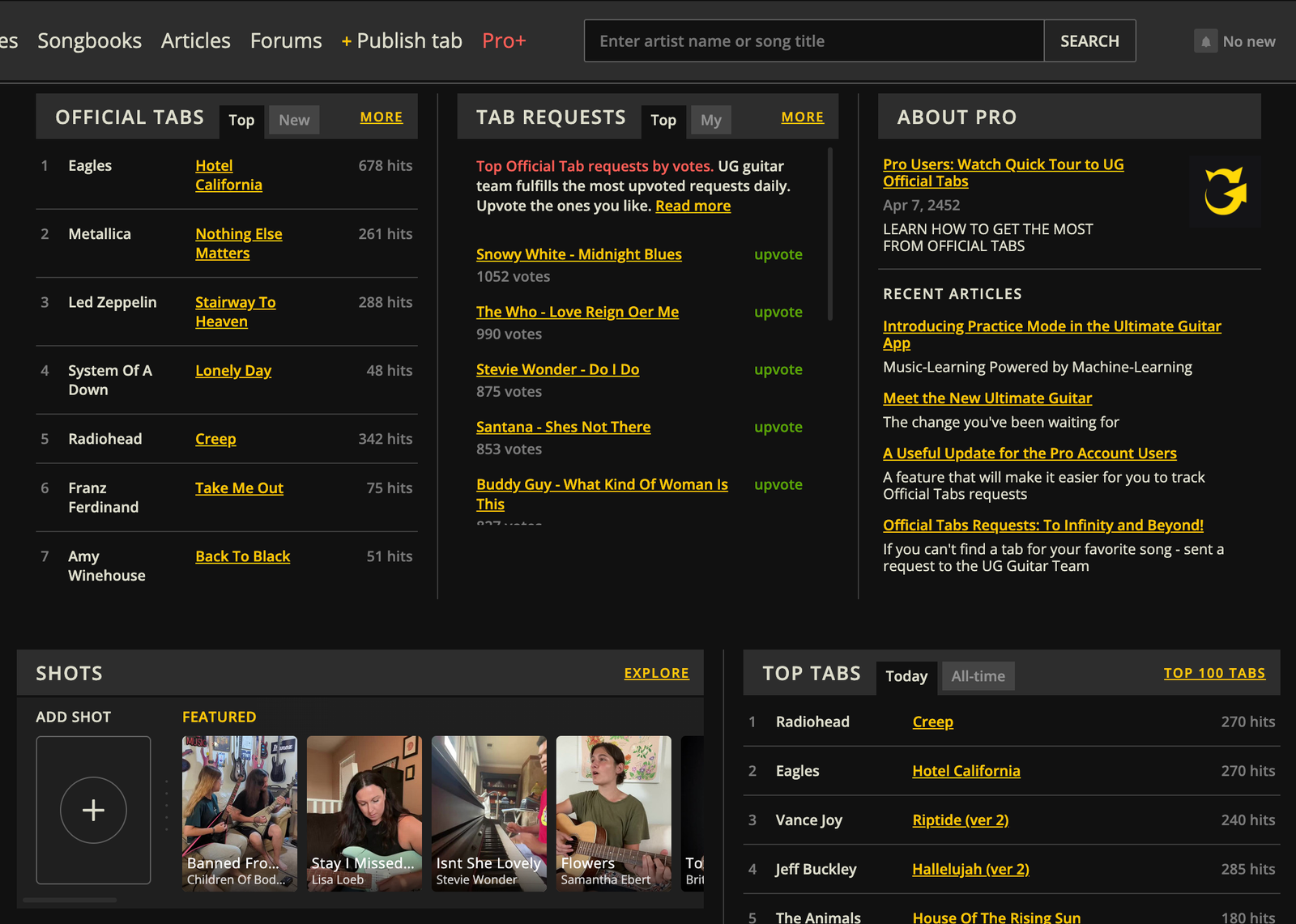This screenshot has height=924, width=1296.
Task: Open Hallelujah (ver 2) tab
Action: (971, 869)
